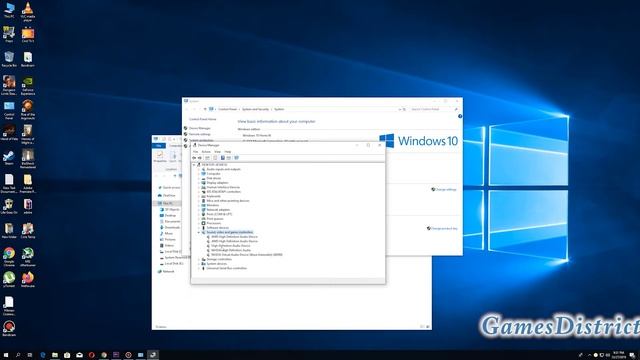Viewport: 640px width, 360px height.
Task: Expand the Keyboards node
Action: click(199, 196)
